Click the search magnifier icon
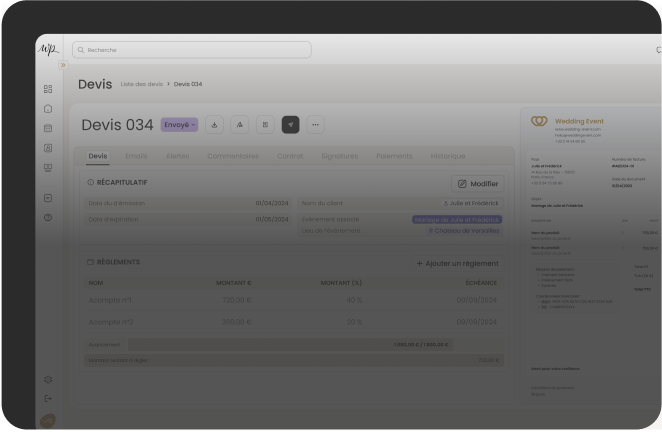Viewport: 662px width, 434px height. pyautogui.click(x=81, y=50)
